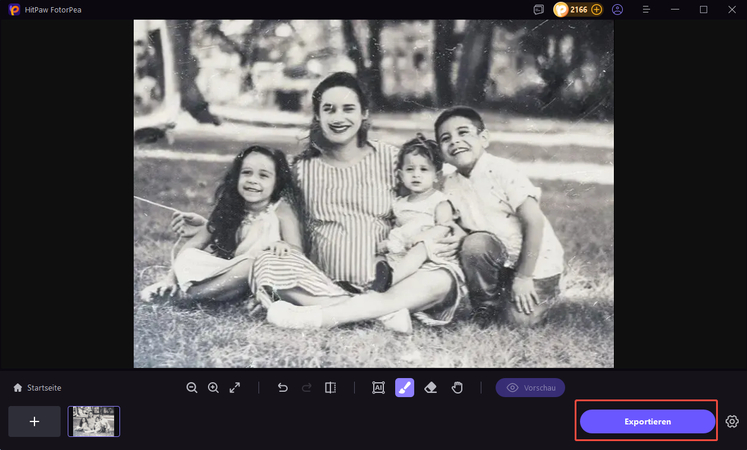The height and width of the screenshot is (450, 747).
Task: Click the 2166 coin balance
Action: pyautogui.click(x=578, y=10)
